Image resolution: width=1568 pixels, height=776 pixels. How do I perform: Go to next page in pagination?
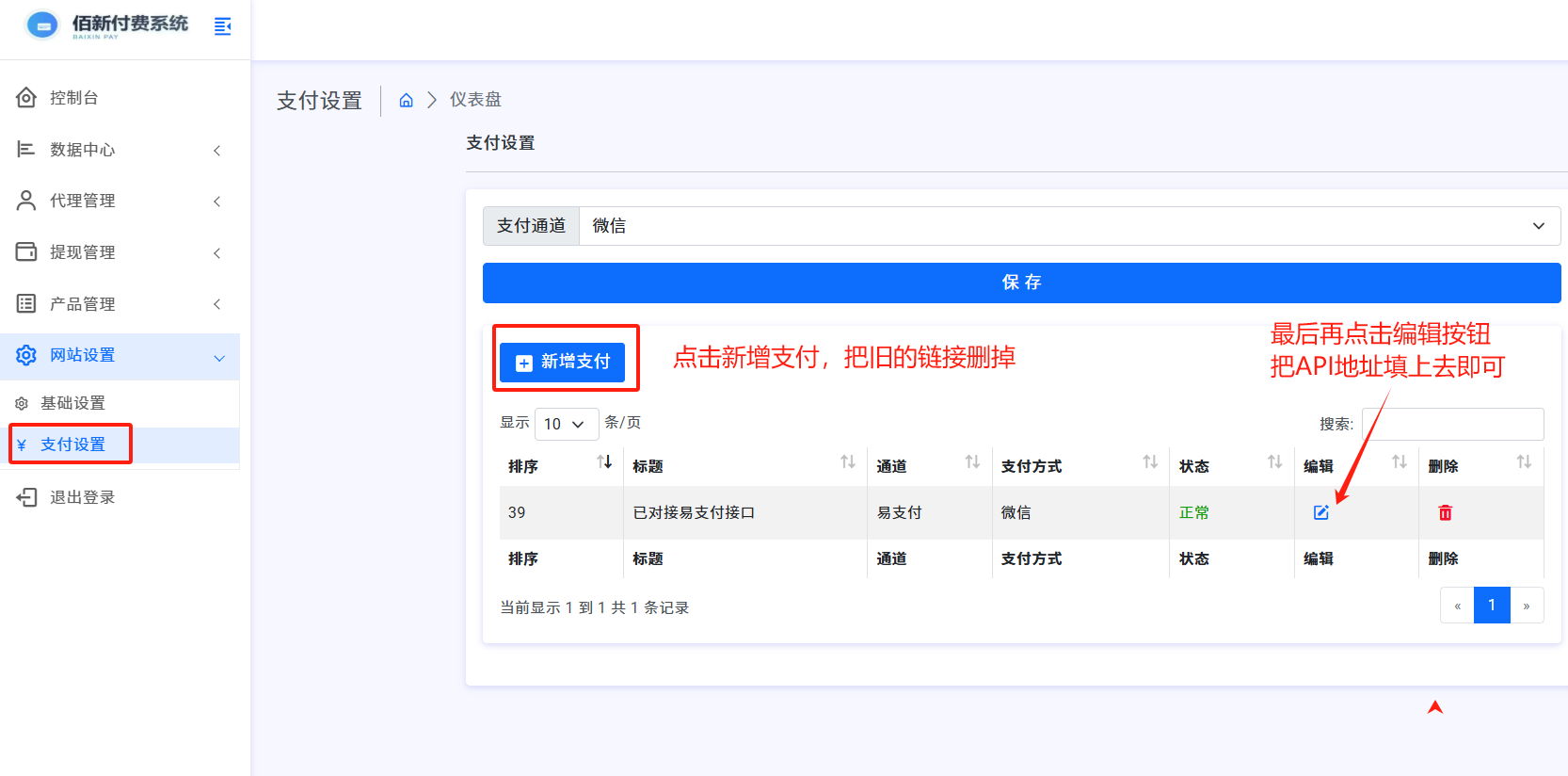(x=1526, y=606)
